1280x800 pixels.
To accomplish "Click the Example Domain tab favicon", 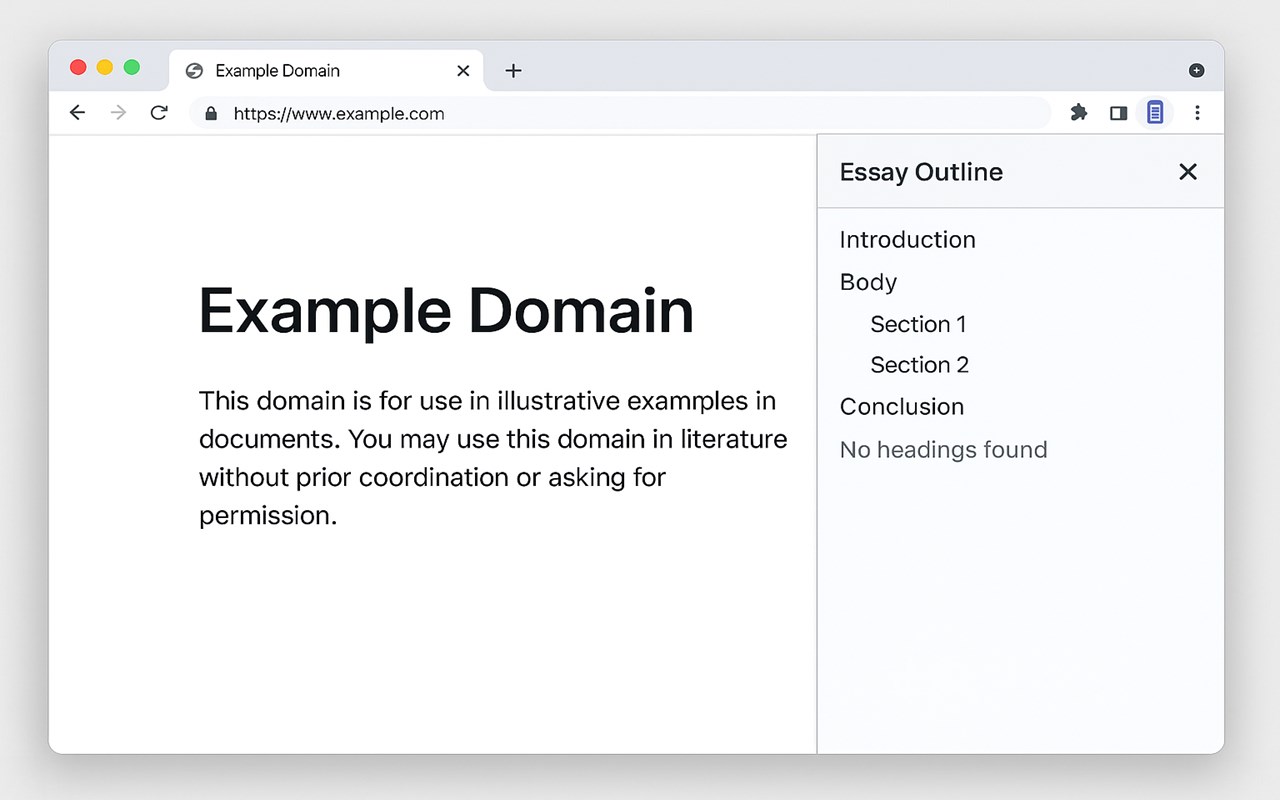I will click(x=195, y=71).
